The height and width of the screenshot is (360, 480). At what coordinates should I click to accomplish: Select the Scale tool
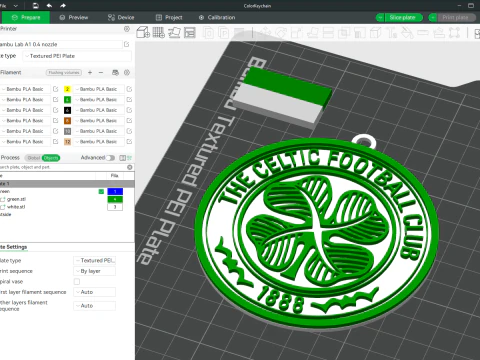[296, 33]
